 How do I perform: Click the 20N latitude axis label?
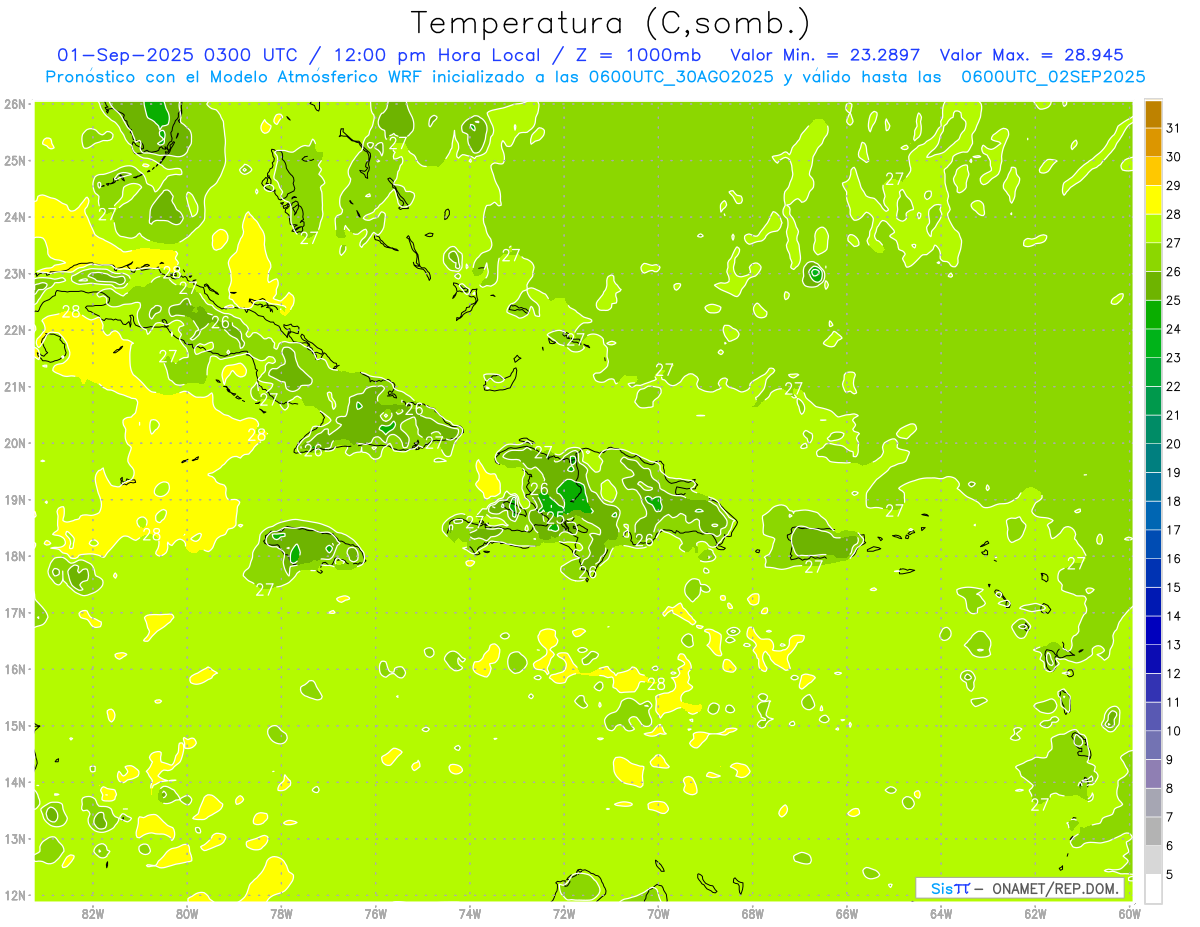coord(14,443)
